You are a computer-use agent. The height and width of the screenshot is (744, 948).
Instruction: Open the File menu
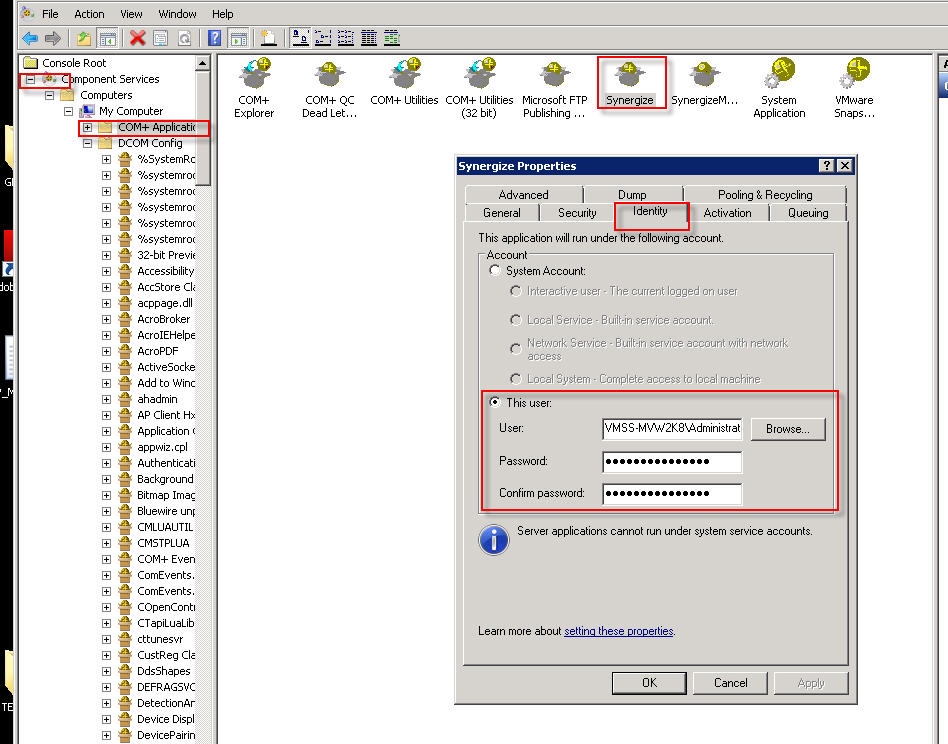click(x=50, y=14)
